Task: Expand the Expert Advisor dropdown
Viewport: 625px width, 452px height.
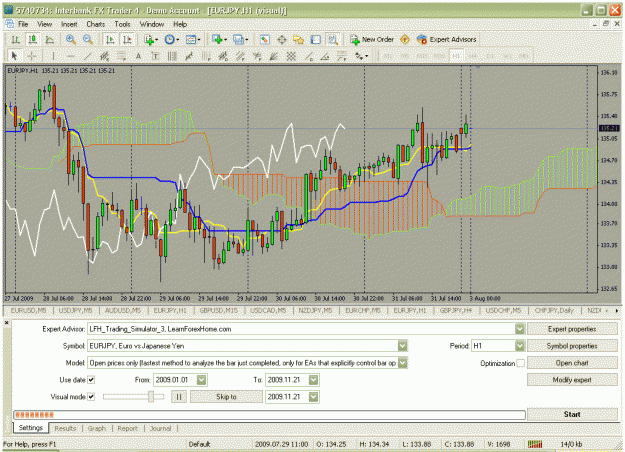Action: point(519,329)
